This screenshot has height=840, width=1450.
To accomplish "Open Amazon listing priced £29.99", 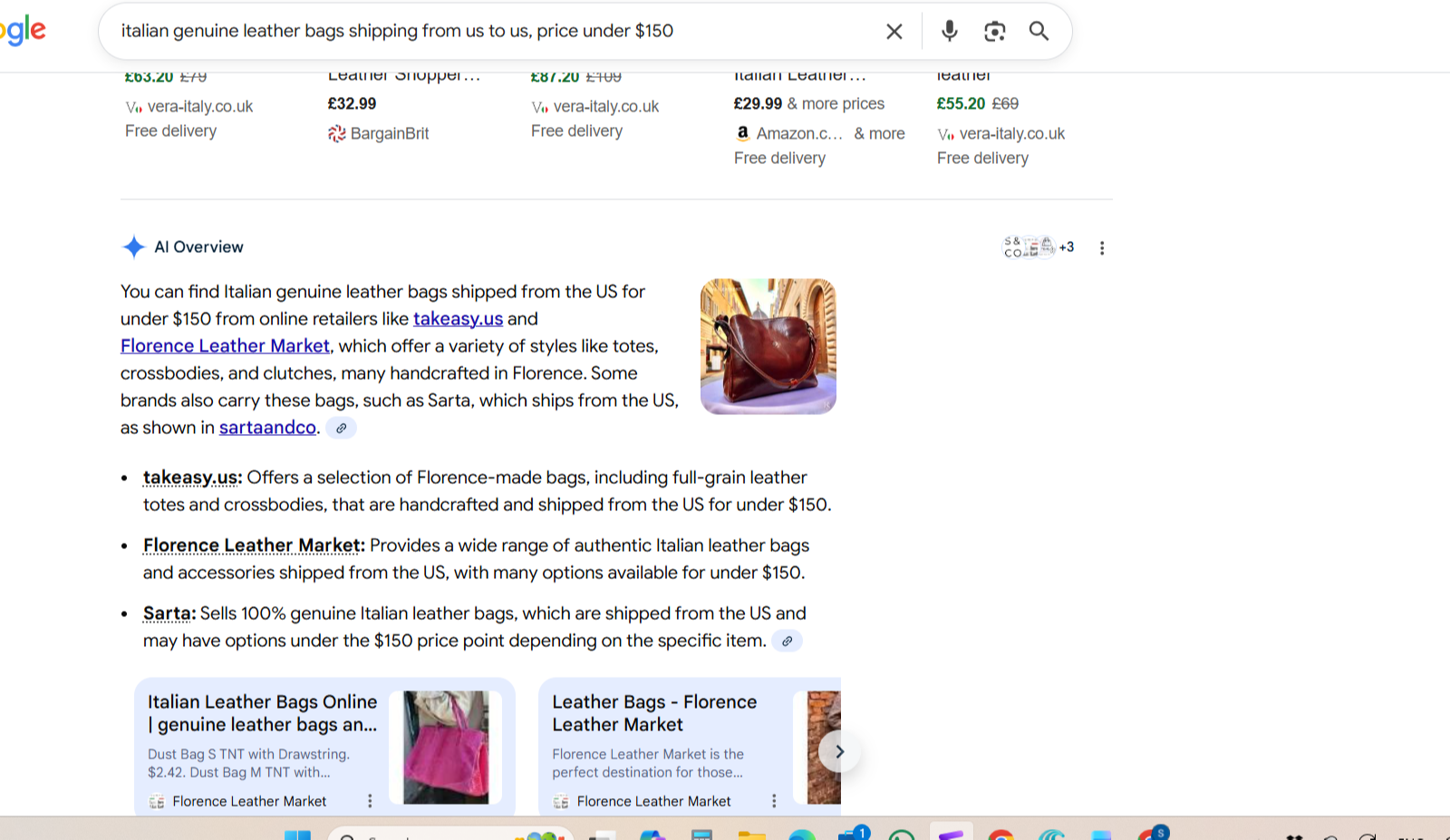I will (x=758, y=103).
